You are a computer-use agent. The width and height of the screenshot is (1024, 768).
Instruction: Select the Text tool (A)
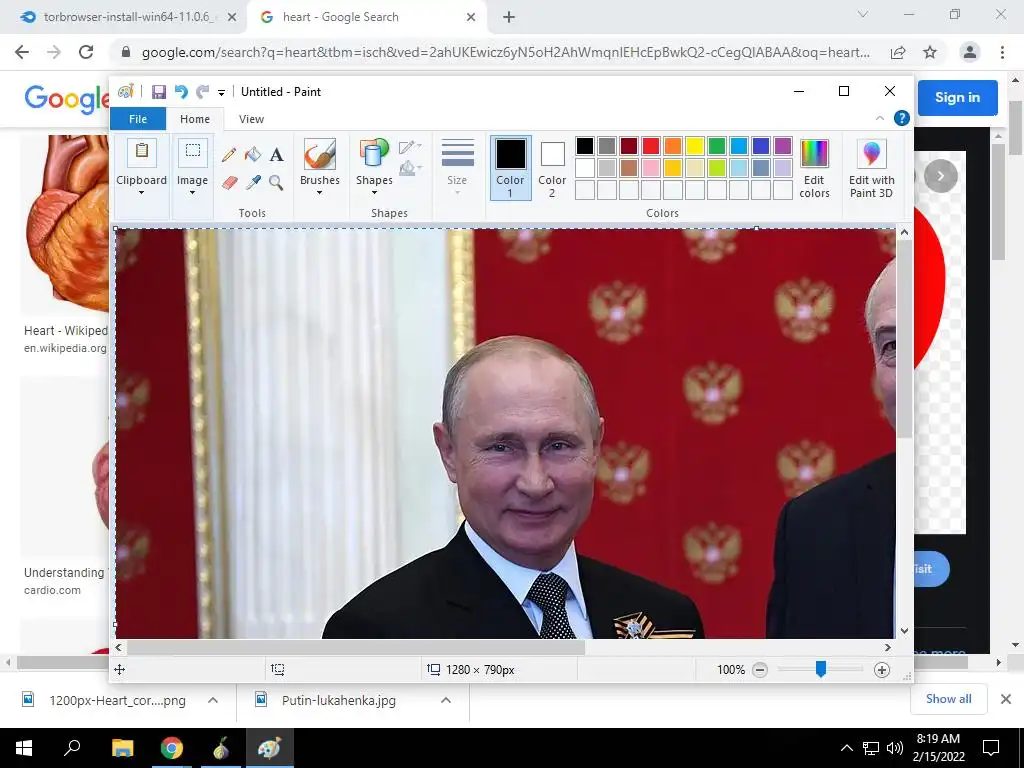(276, 155)
